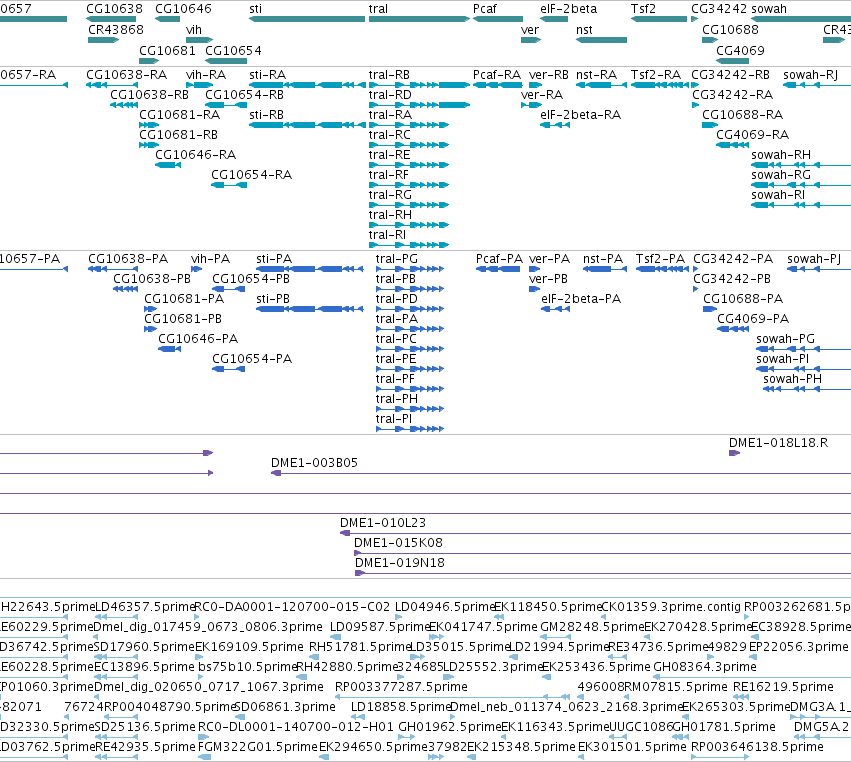The width and height of the screenshot is (851, 762).
Task: Click protein sti-PB
Action: [x=309, y=309]
